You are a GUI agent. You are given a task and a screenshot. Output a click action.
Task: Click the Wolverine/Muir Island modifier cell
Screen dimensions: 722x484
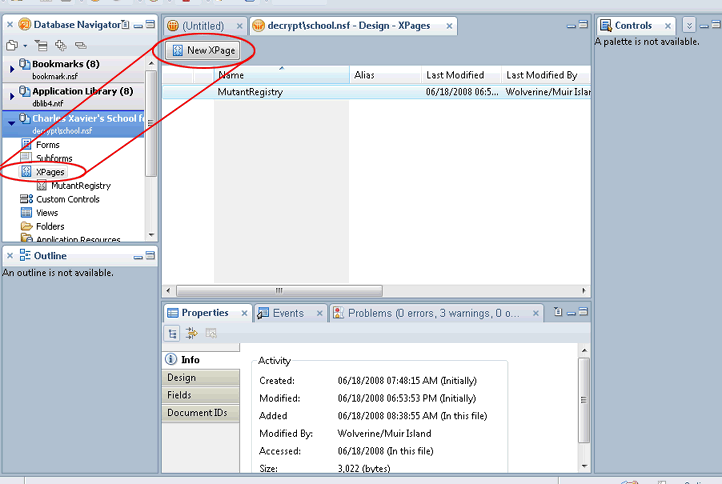[547, 92]
